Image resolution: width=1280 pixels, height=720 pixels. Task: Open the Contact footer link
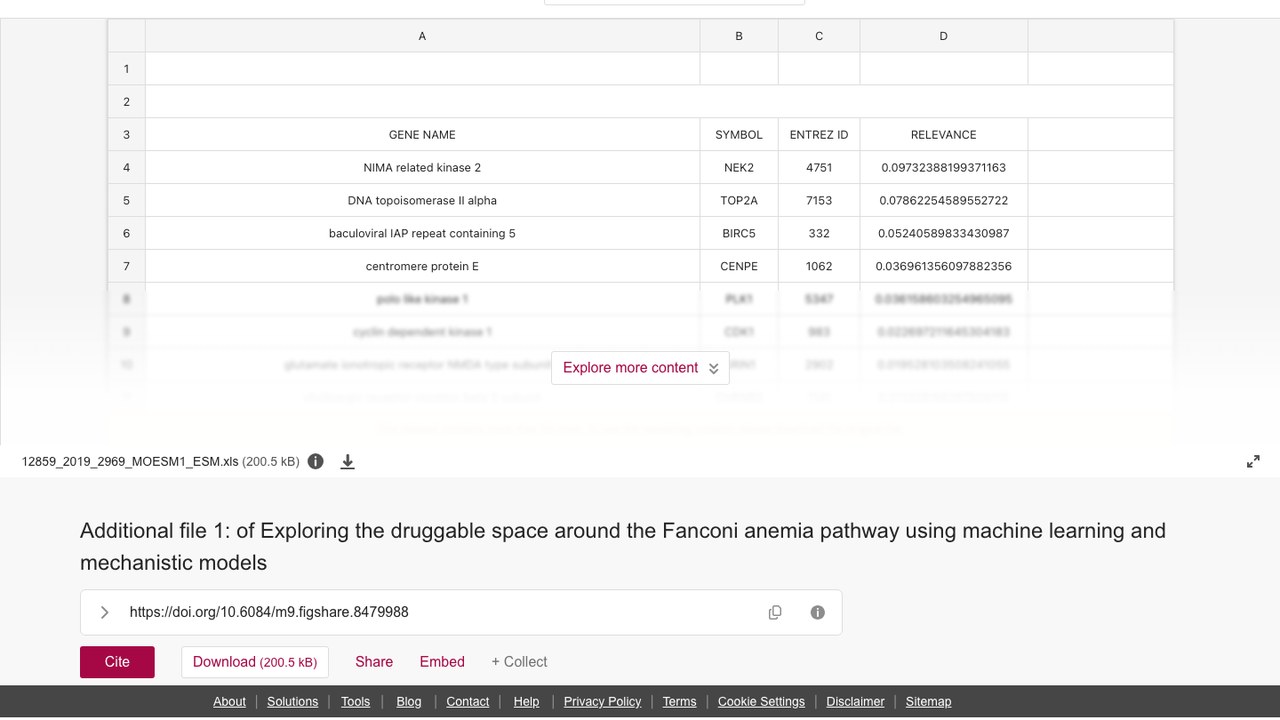click(467, 702)
